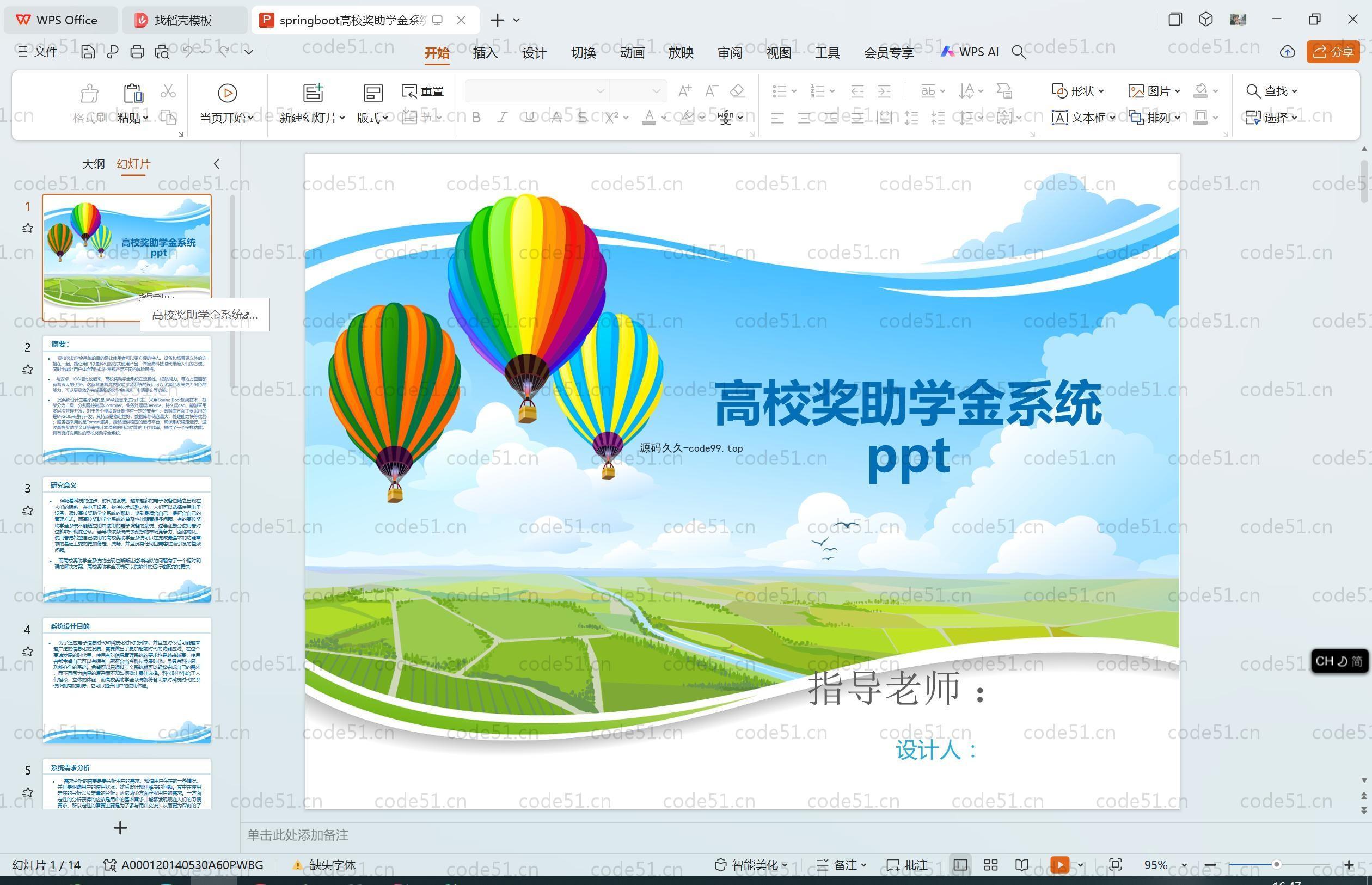Click the Print icon
The height and width of the screenshot is (885, 1372).
(137, 52)
